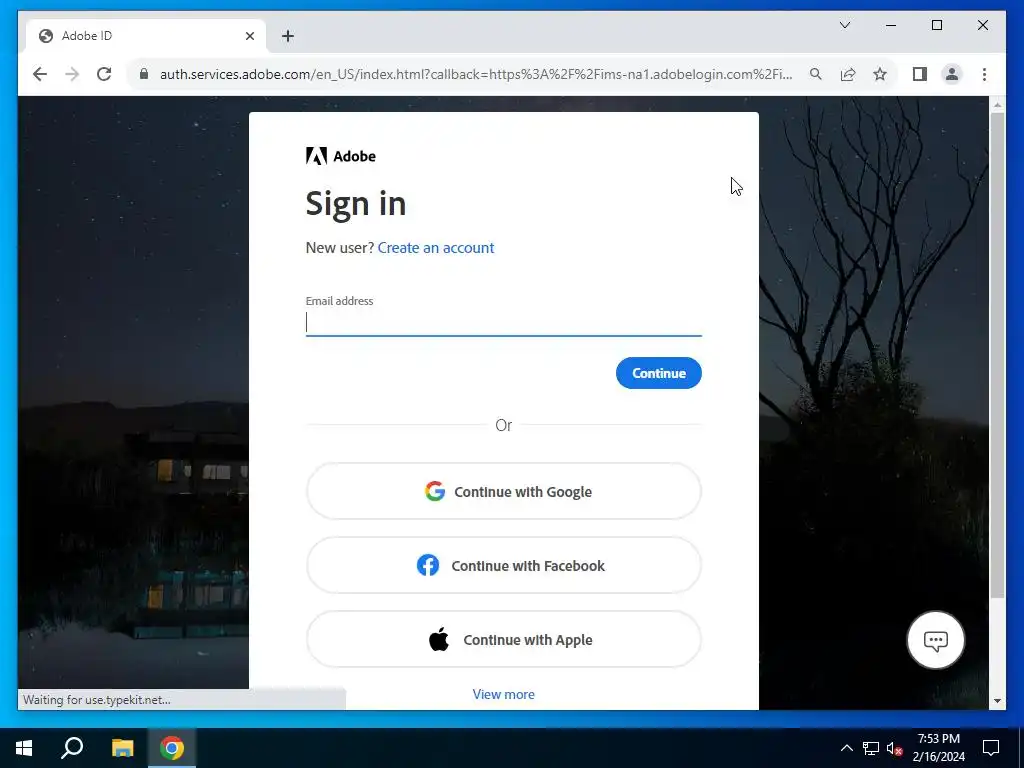Screen dimensions: 1024x768
Task: Minimize the Chrome window
Action: pyautogui.click(x=891, y=25)
